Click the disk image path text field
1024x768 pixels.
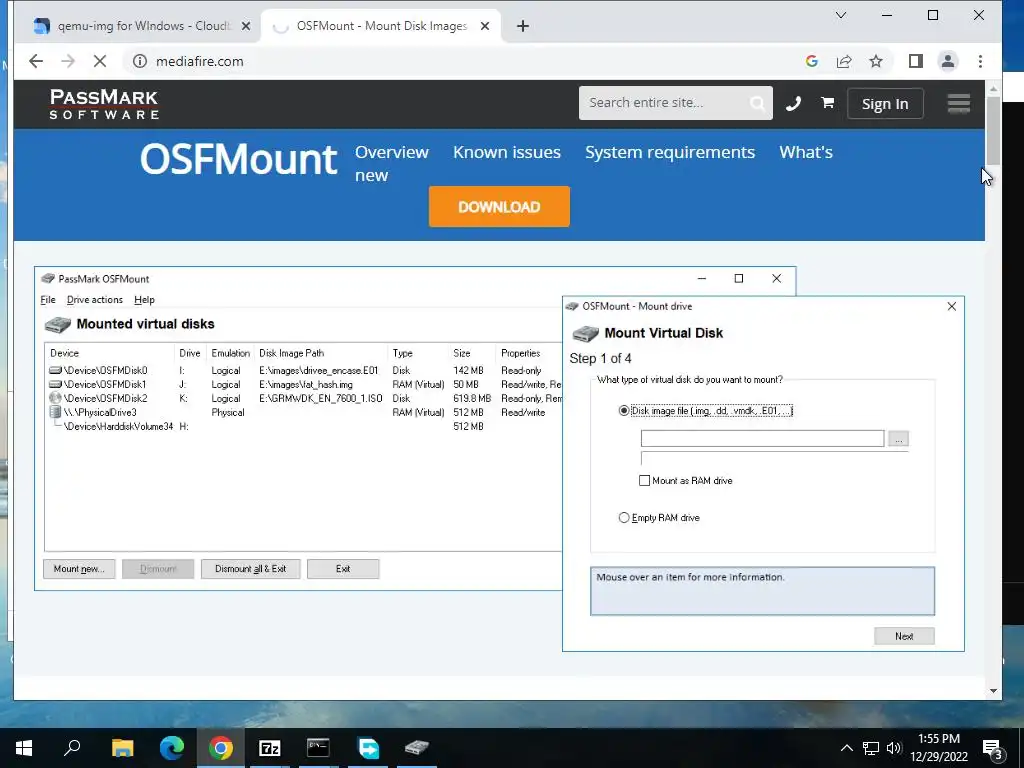coord(762,439)
